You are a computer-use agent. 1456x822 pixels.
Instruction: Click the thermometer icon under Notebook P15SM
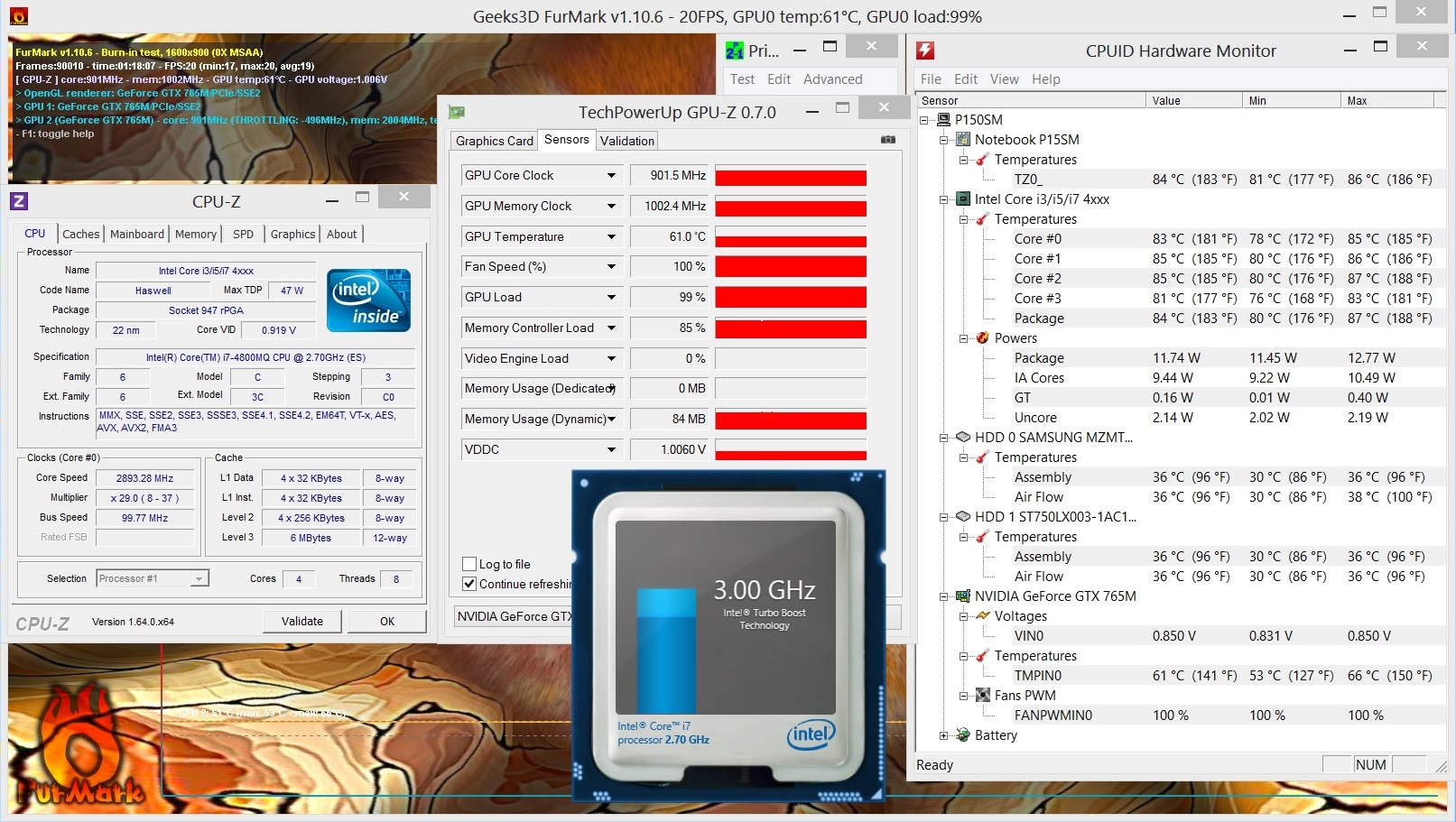[983, 159]
